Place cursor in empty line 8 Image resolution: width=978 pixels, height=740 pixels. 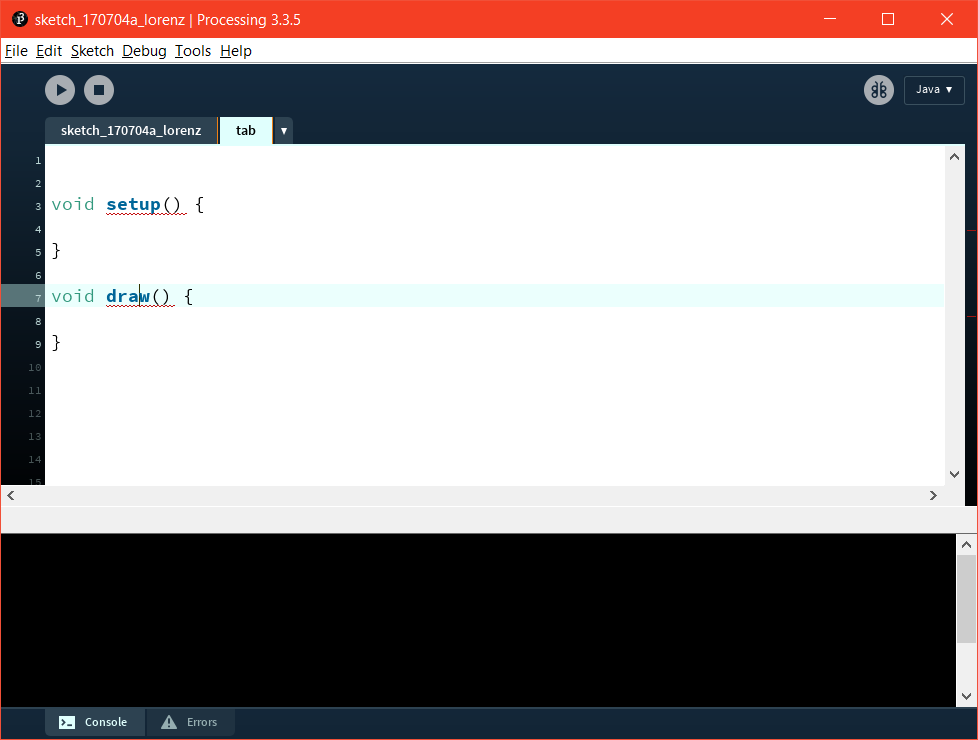[495, 319]
